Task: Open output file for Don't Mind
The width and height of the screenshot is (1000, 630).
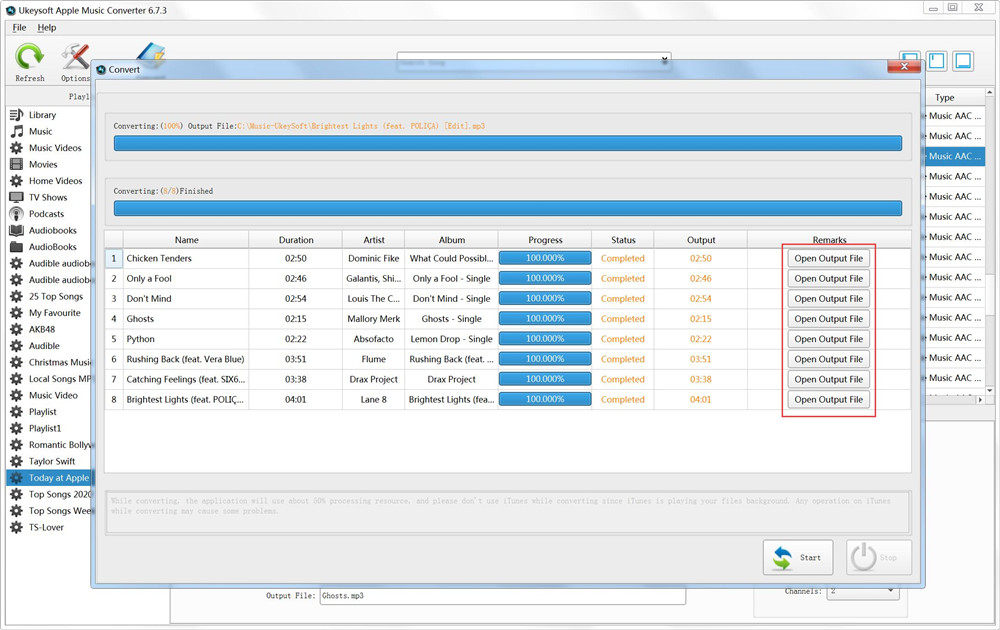Action: pos(828,298)
